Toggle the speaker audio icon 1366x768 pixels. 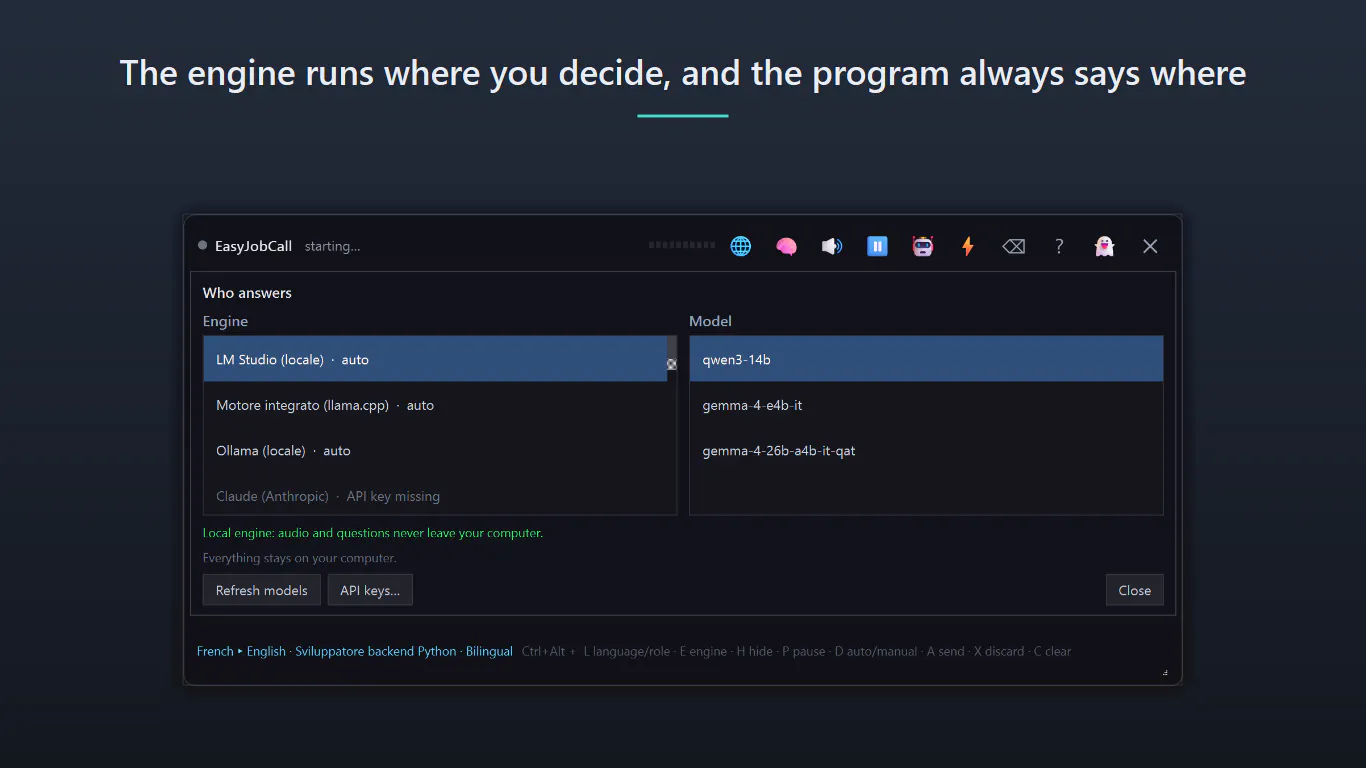pyautogui.click(x=832, y=246)
